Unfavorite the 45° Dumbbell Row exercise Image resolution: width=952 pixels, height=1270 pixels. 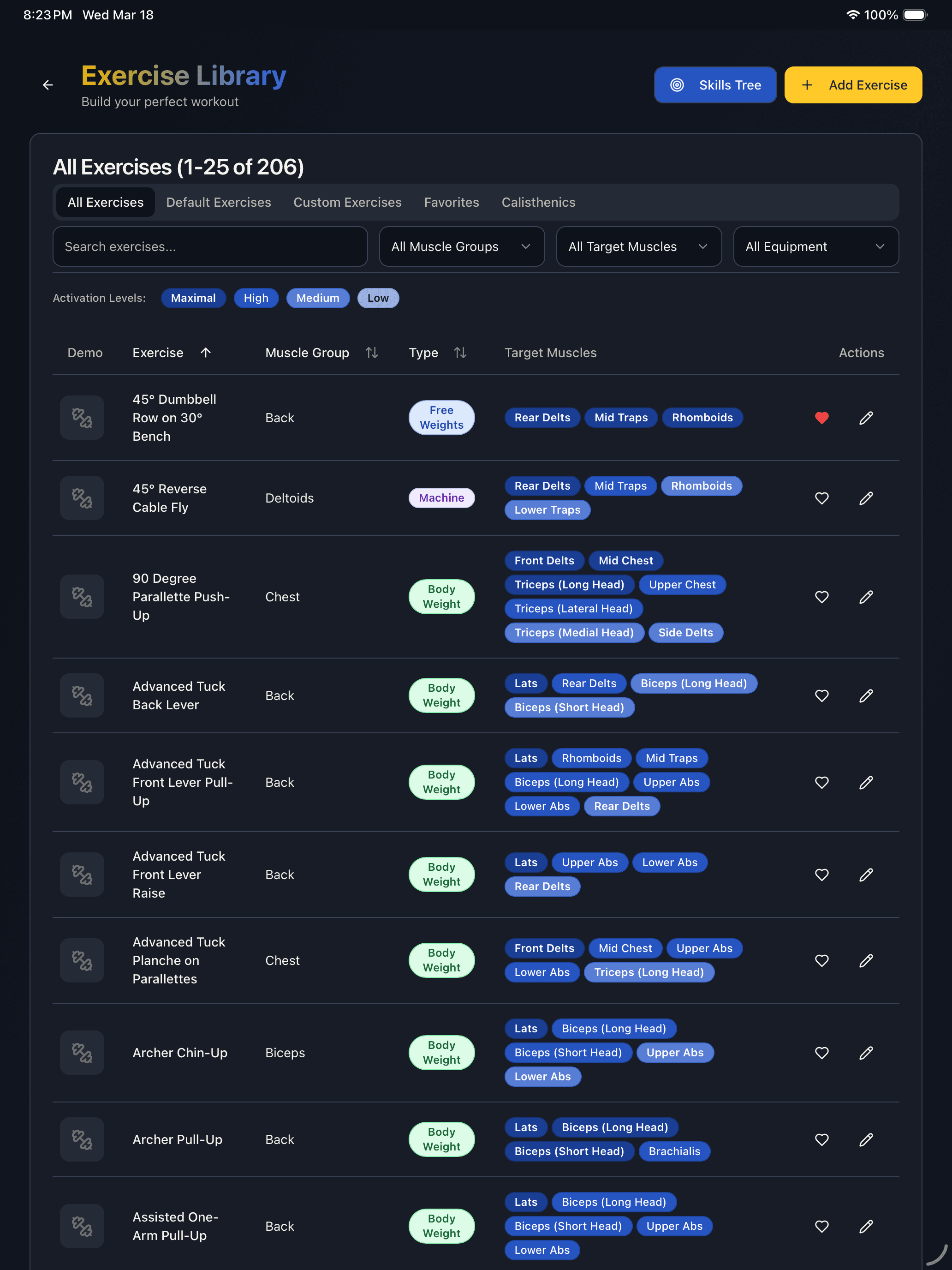[x=822, y=418]
